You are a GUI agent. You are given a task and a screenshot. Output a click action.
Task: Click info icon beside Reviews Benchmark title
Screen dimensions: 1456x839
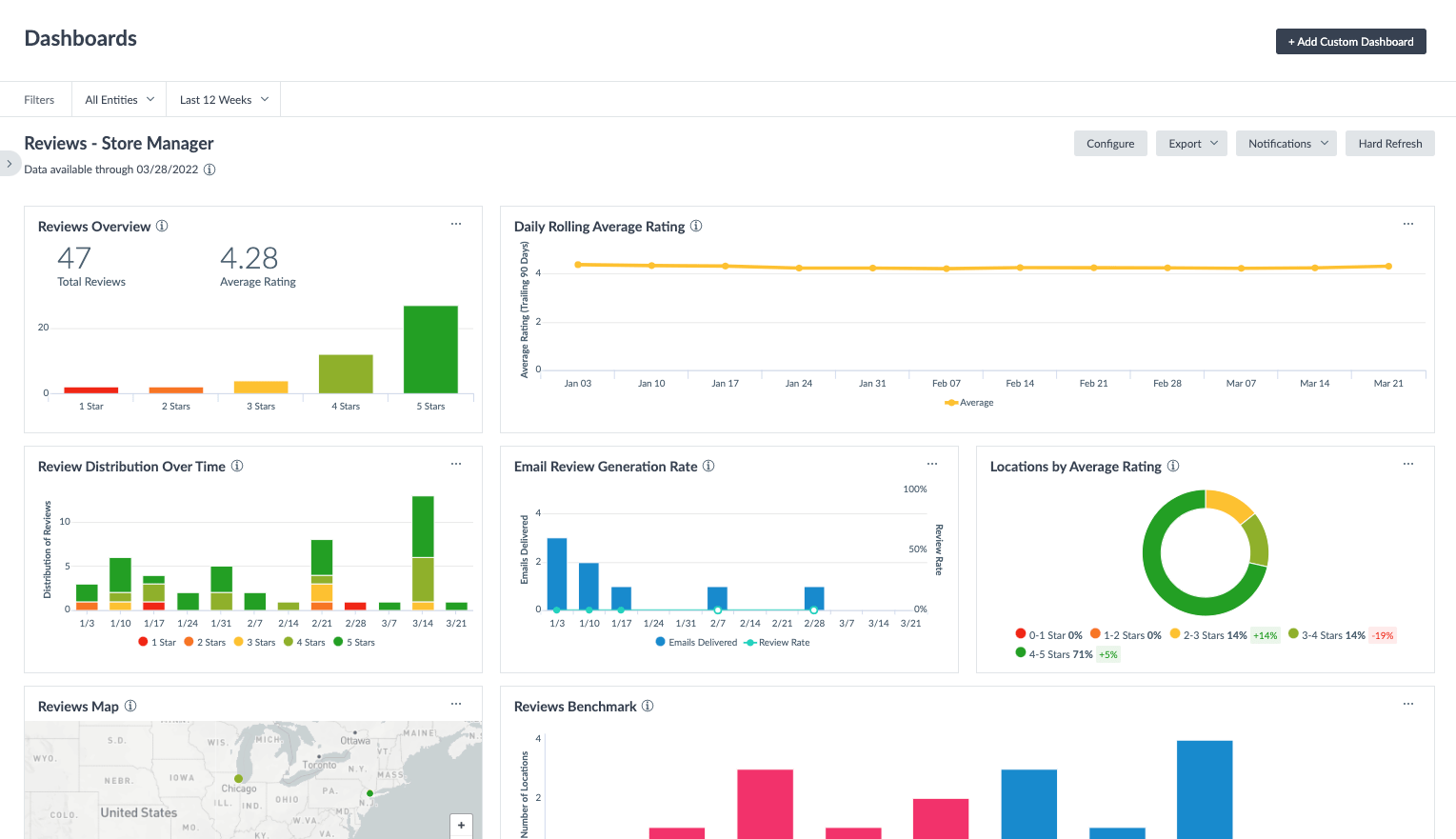click(648, 706)
